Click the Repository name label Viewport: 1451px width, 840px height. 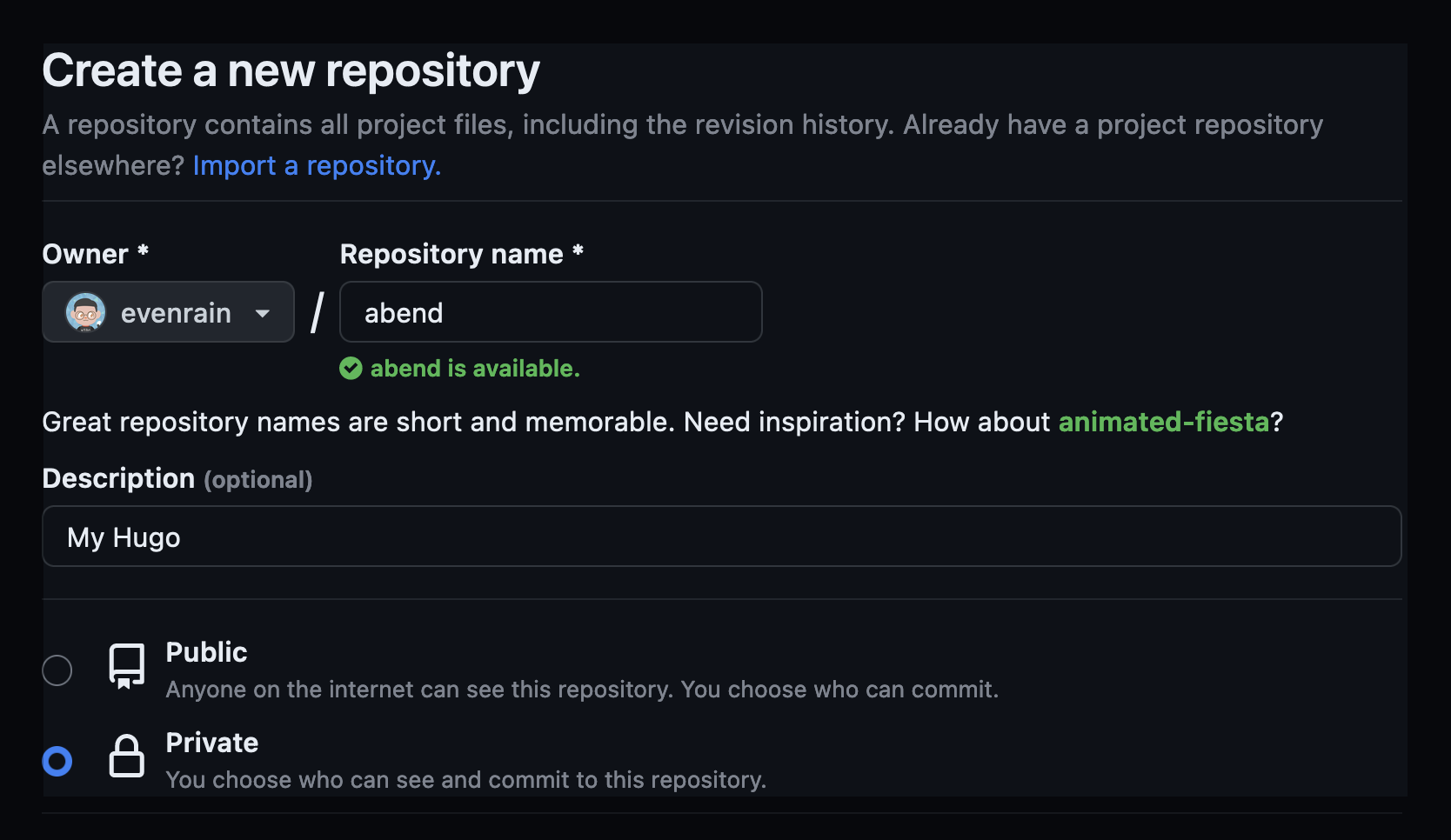(x=451, y=254)
